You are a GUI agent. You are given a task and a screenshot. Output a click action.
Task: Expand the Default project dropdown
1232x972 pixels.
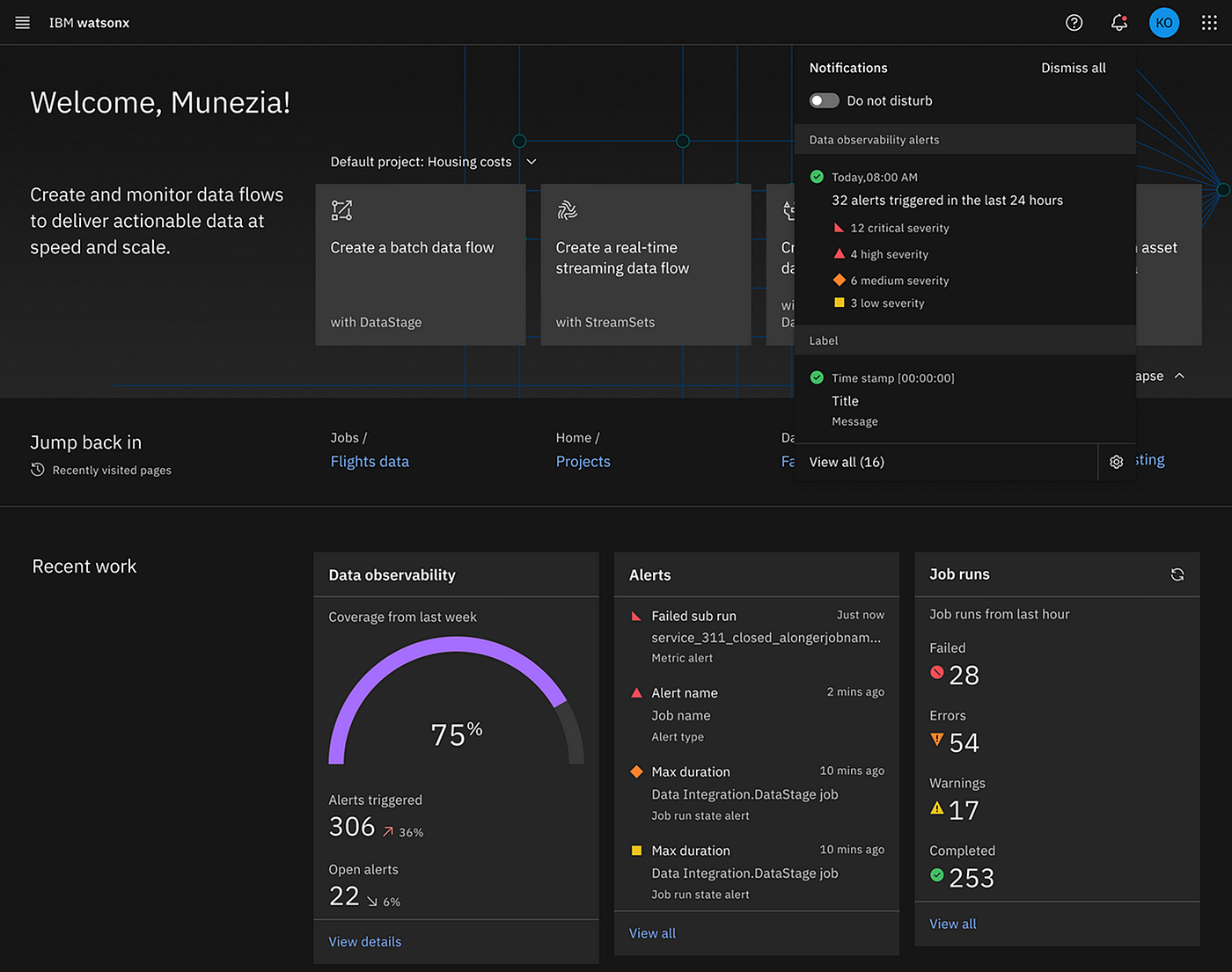pyautogui.click(x=532, y=162)
